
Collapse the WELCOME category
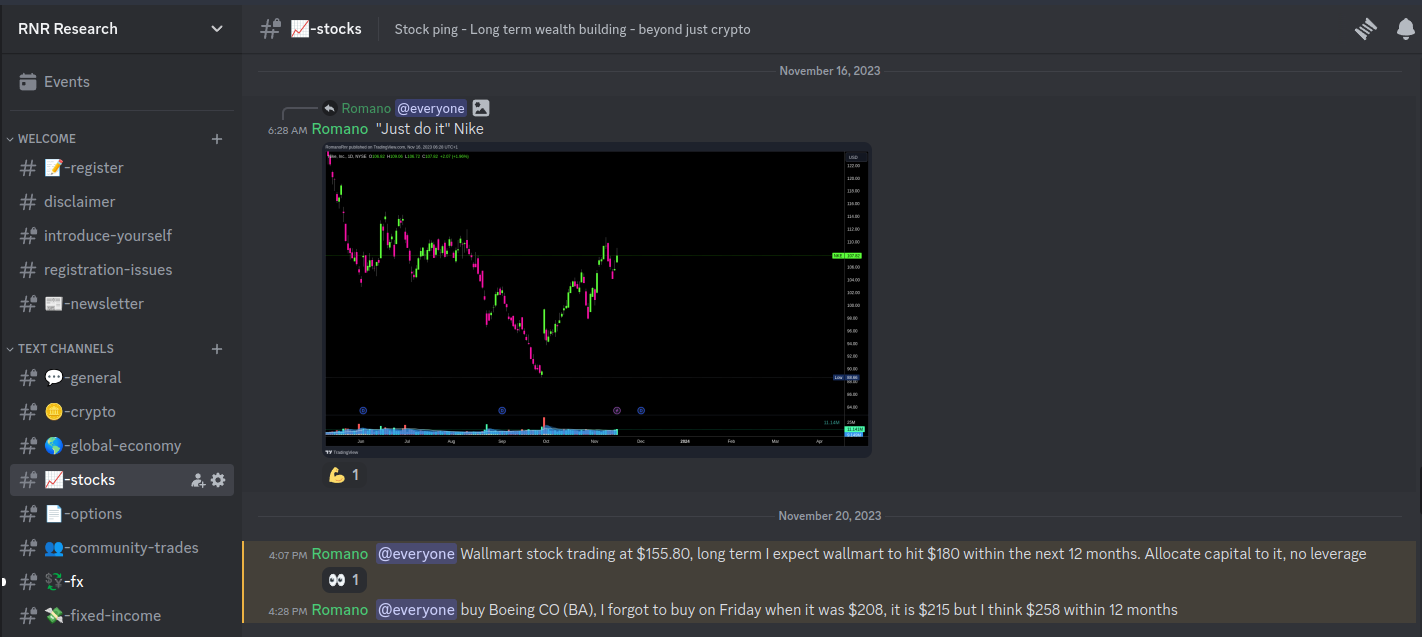[x=46, y=139]
